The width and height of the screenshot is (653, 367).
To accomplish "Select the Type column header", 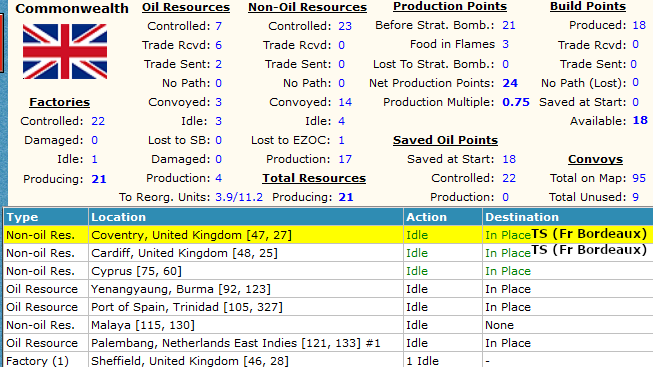I will coord(46,217).
